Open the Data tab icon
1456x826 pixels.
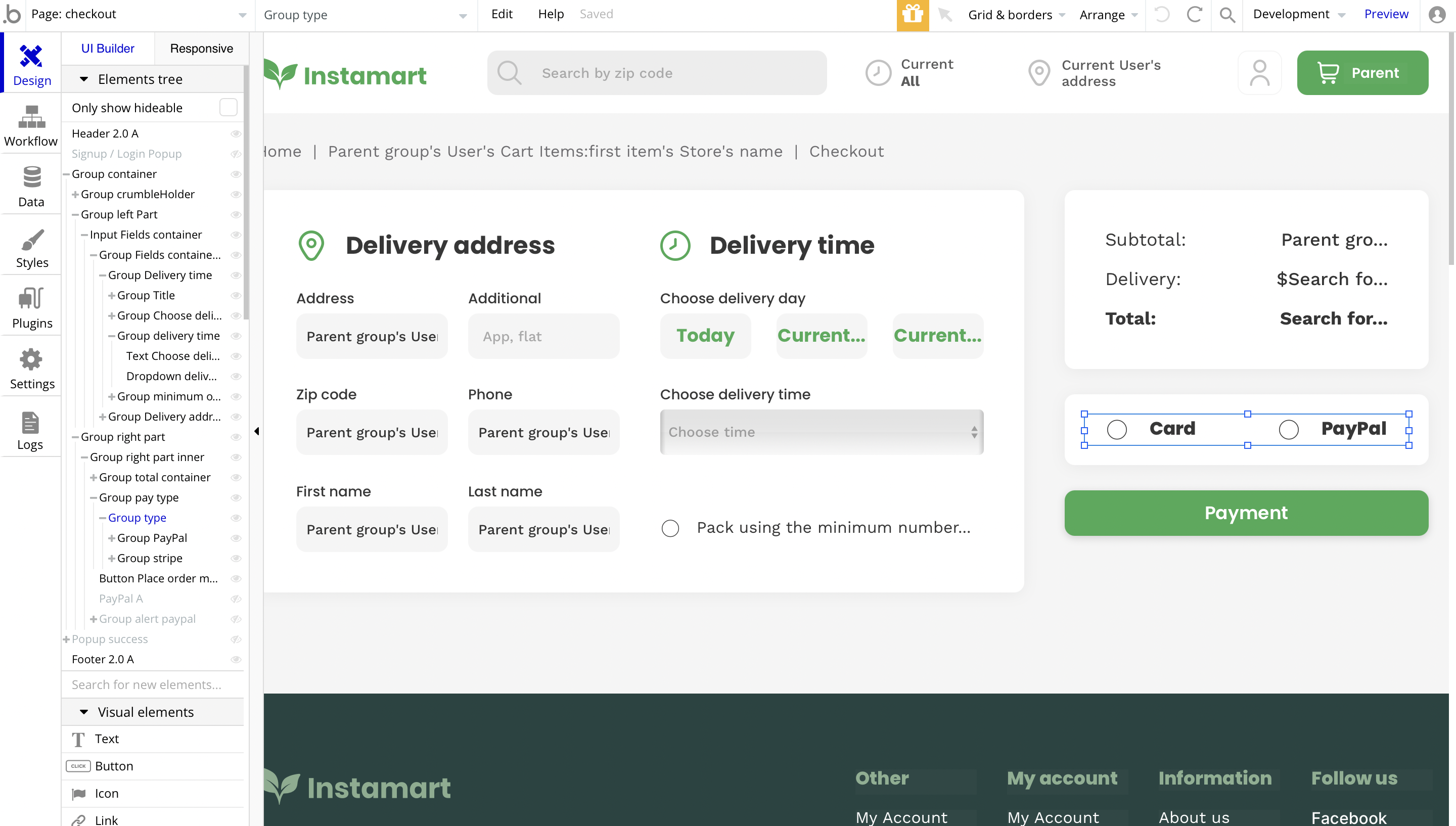[x=31, y=177]
